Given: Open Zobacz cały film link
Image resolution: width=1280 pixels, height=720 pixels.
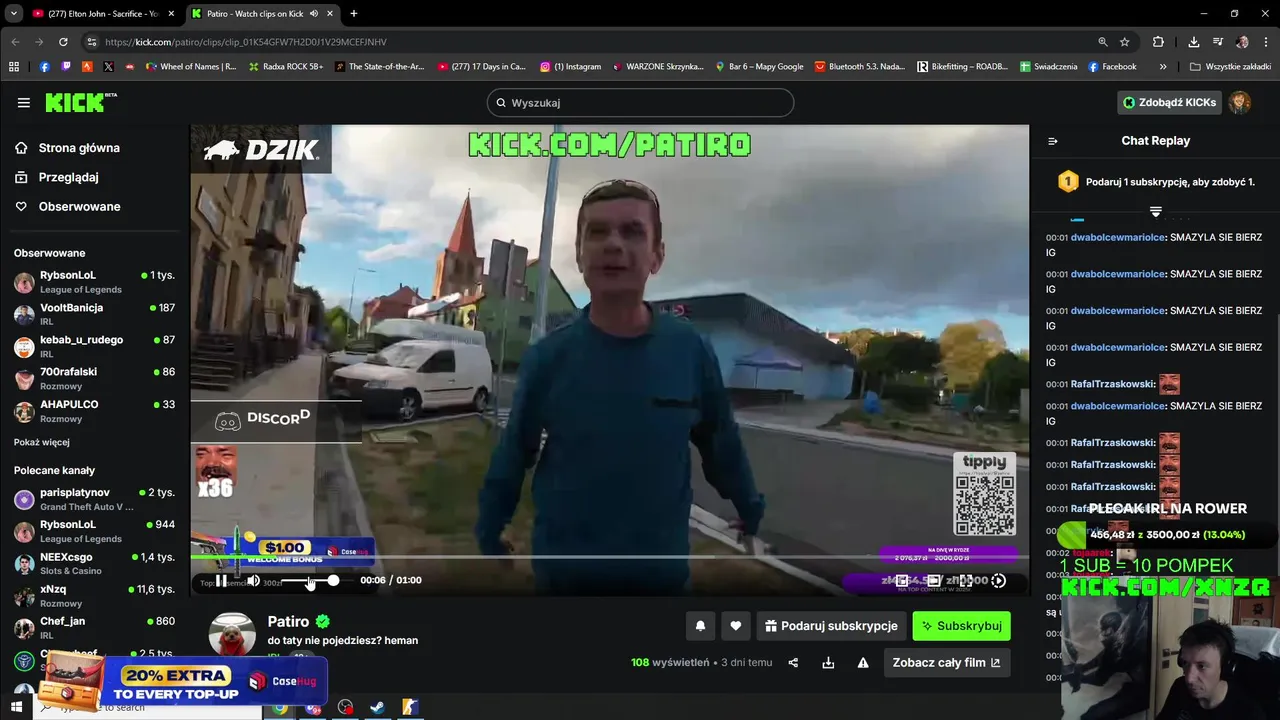Looking at the screenshot, I should click(946, 662).
